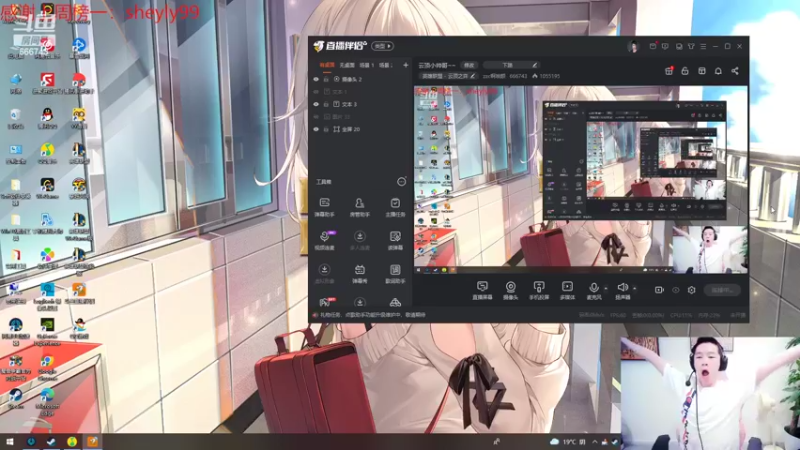Viewport: 800px width, 450px height.
Task: Open the feedback message icon in title bar
Action: 665,46
